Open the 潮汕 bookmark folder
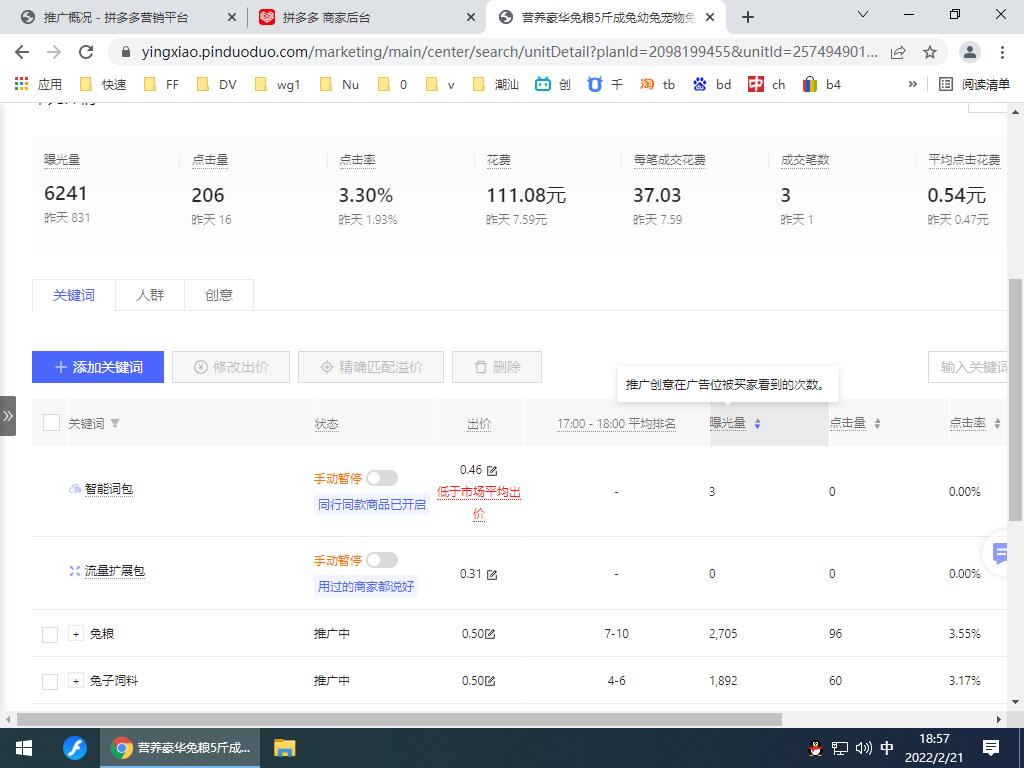The image size is (1024, 768). tap(496, 84)
